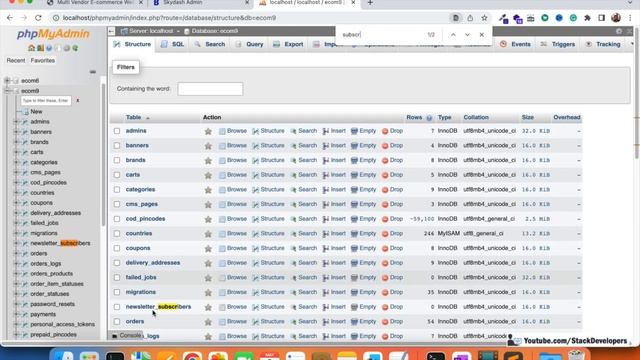The image size is (640, 360).
Task: Open page settings gear icon
Action: 619,31
